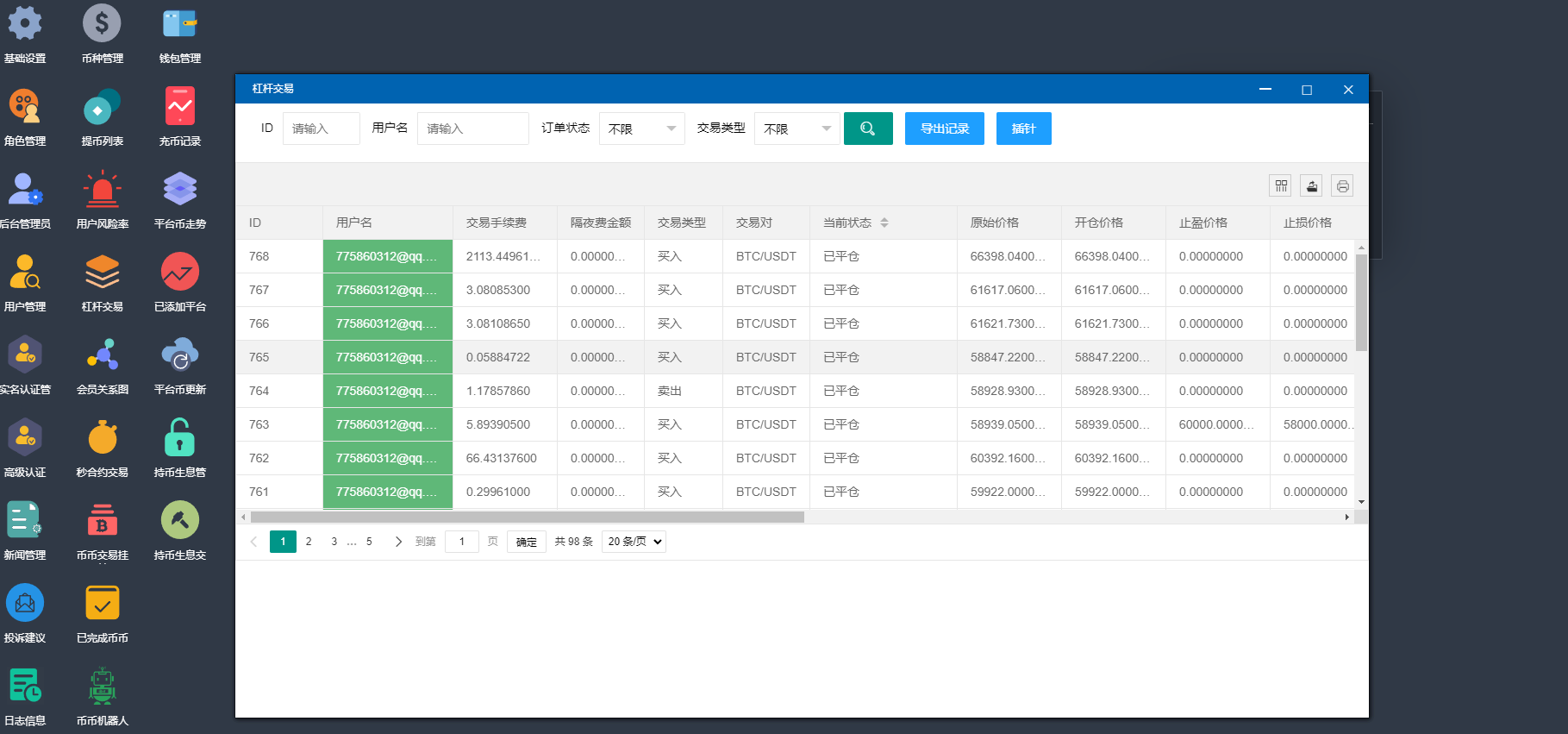Open the 用户风险率 alarm icon
This screenshot has height=734, width=1568.
[102, 190]
